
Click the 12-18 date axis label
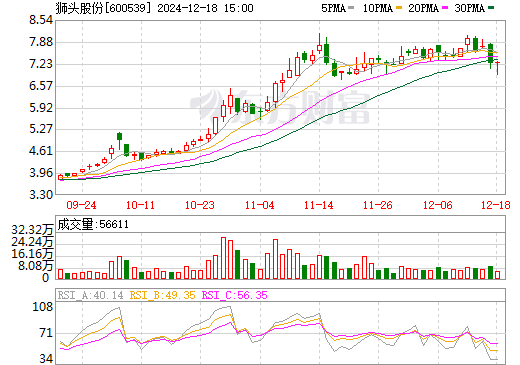pyautogui.click(x=496, y=205)
